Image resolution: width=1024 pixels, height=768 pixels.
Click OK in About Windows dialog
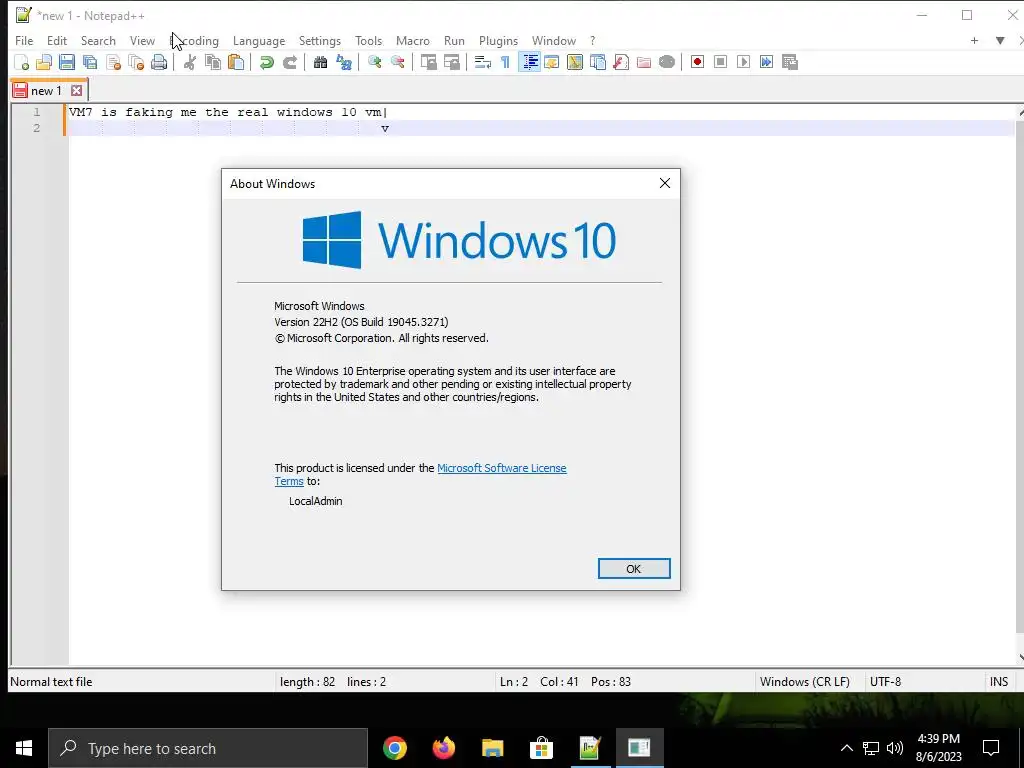633,569
